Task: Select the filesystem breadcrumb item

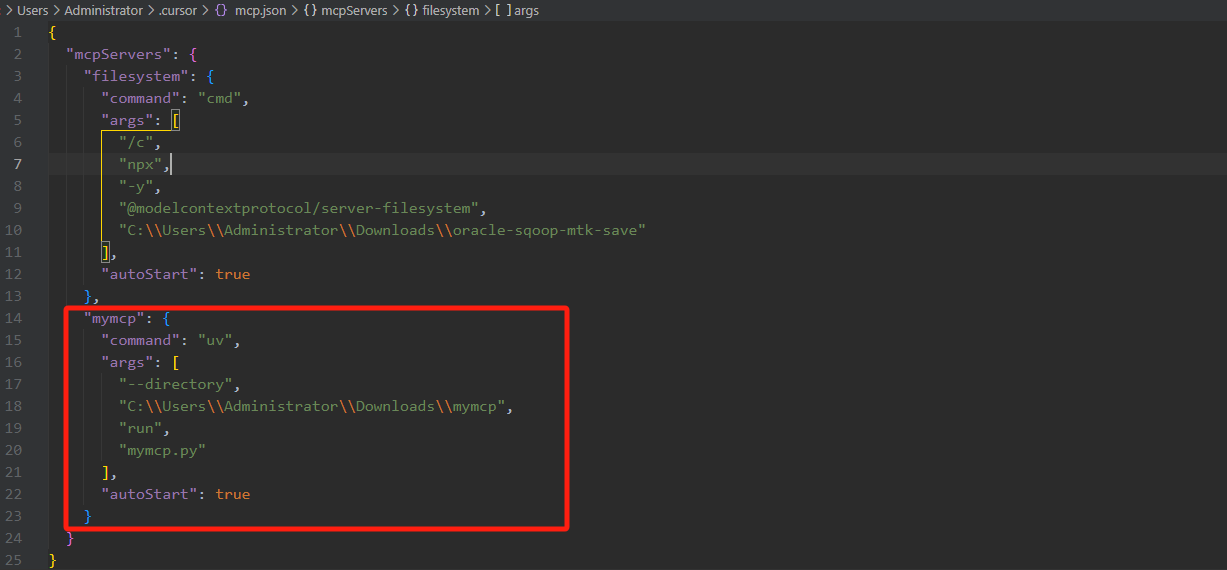Action: pyautogui.click(x=450, y=10)
